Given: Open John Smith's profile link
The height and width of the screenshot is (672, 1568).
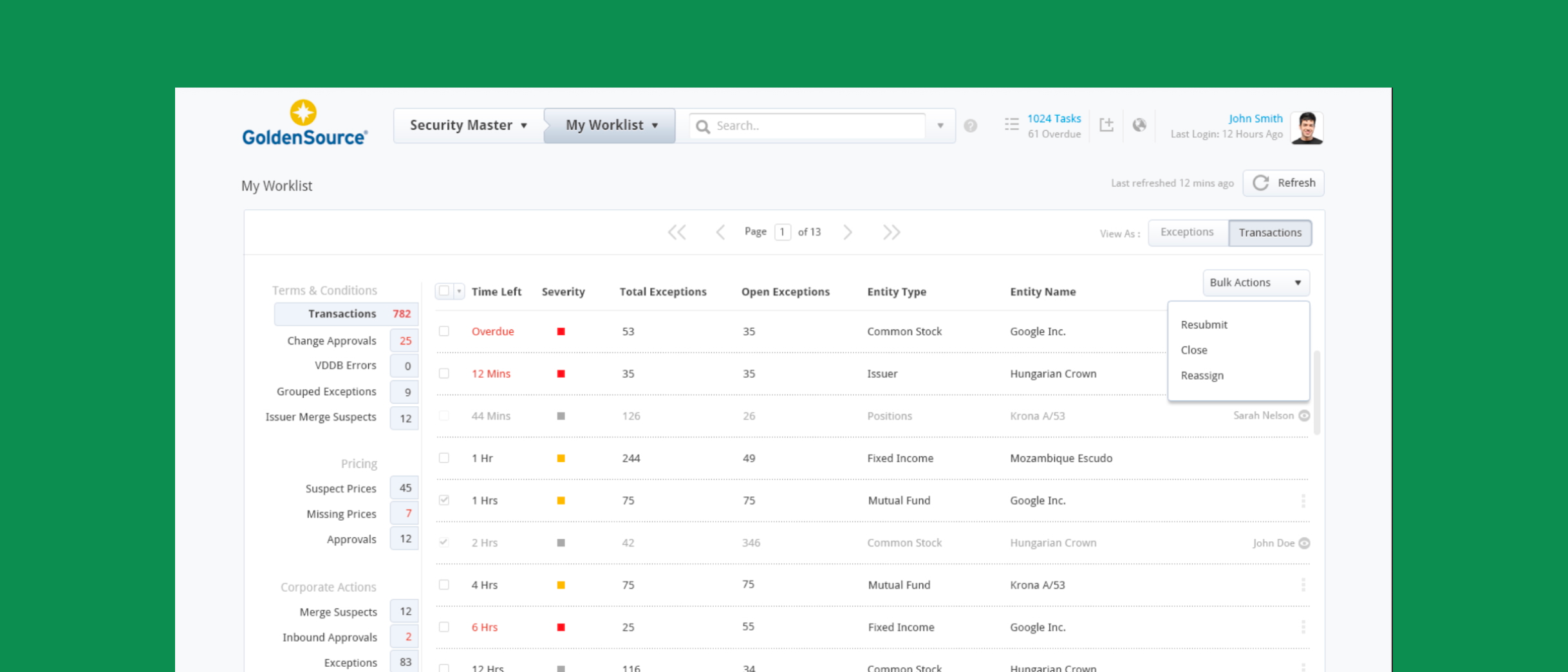Looking at the screenshot, I should point(1255,118).
